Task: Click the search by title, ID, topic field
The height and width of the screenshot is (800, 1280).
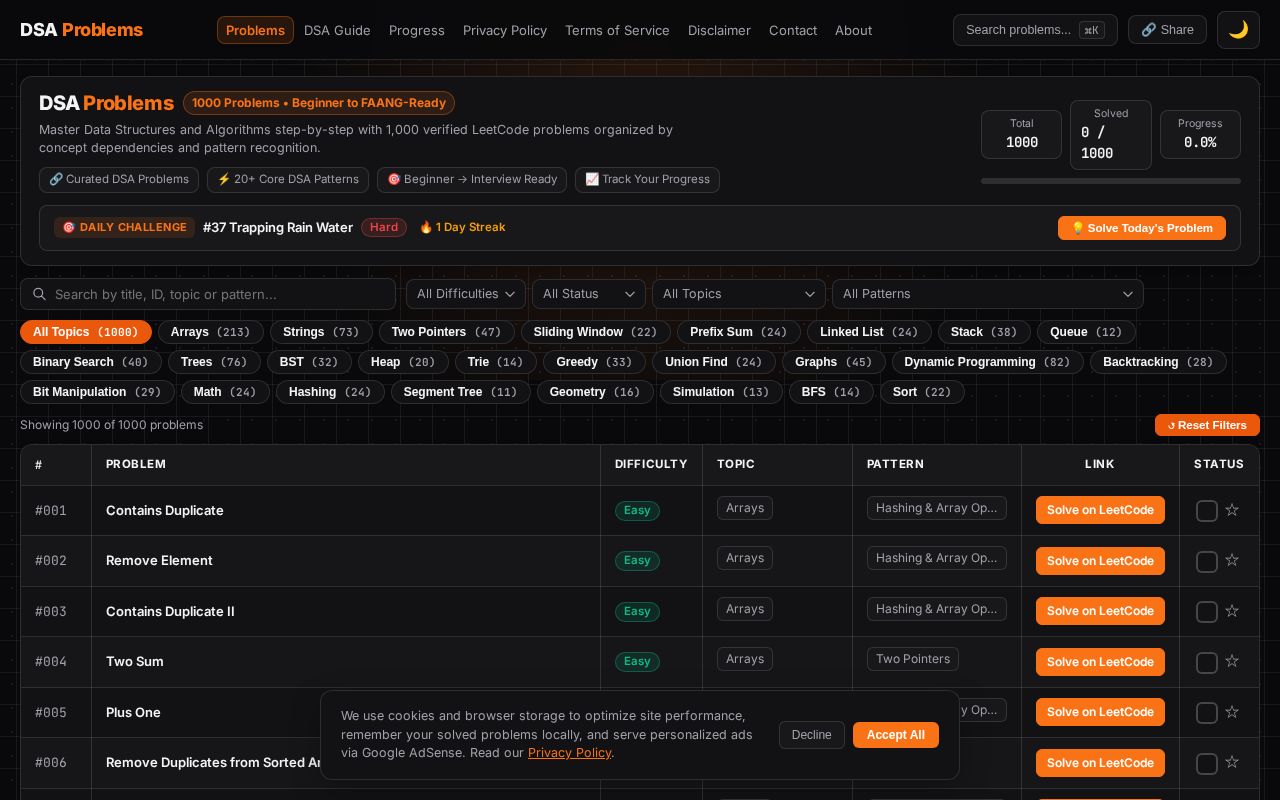Action: pos(208,294)
